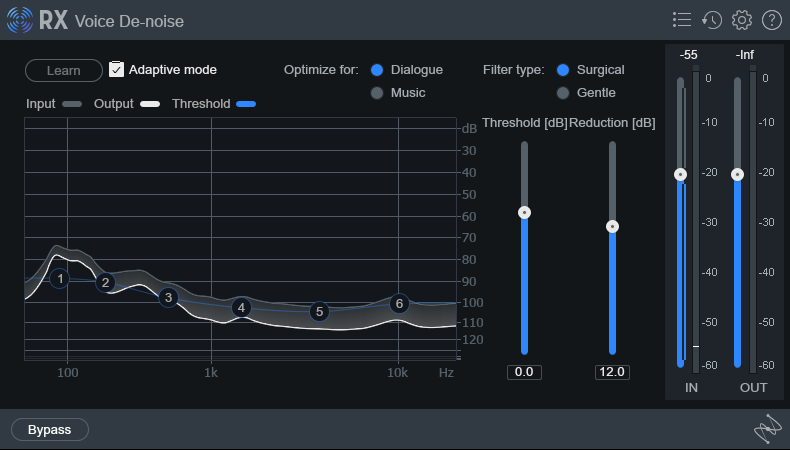This screenshot has height=450, width=790.
Task: Click the Output legend swatch
Action: 150,104
